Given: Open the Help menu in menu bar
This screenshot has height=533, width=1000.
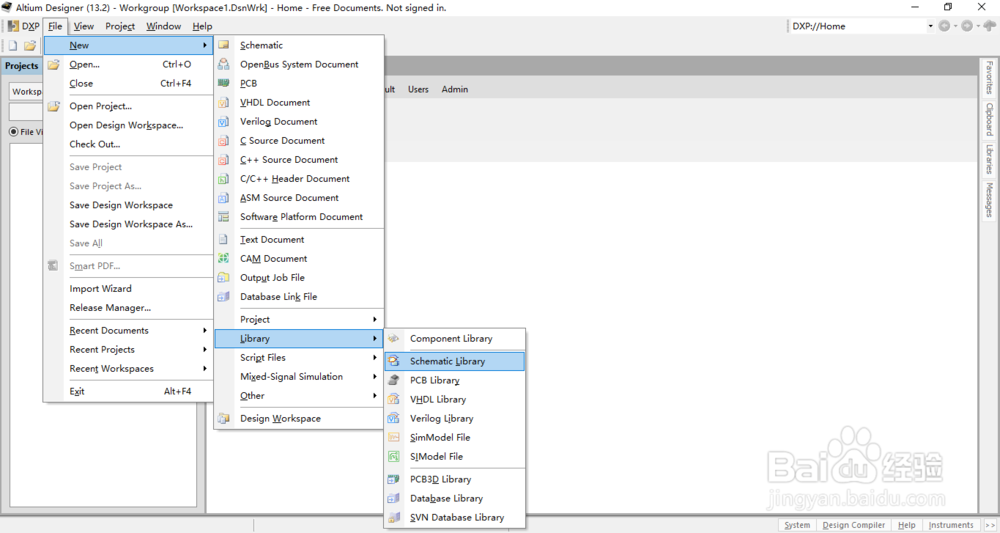Looking at the screenshot, I should pyautogui.click(x=202, y=26).
